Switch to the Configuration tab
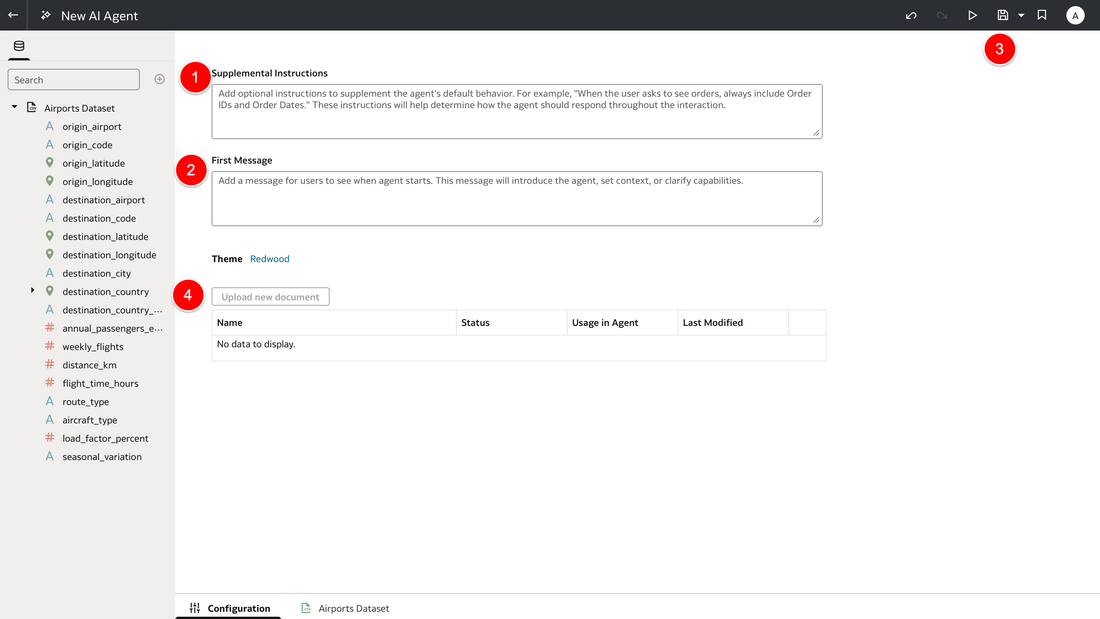 click(x=229, y=608)
